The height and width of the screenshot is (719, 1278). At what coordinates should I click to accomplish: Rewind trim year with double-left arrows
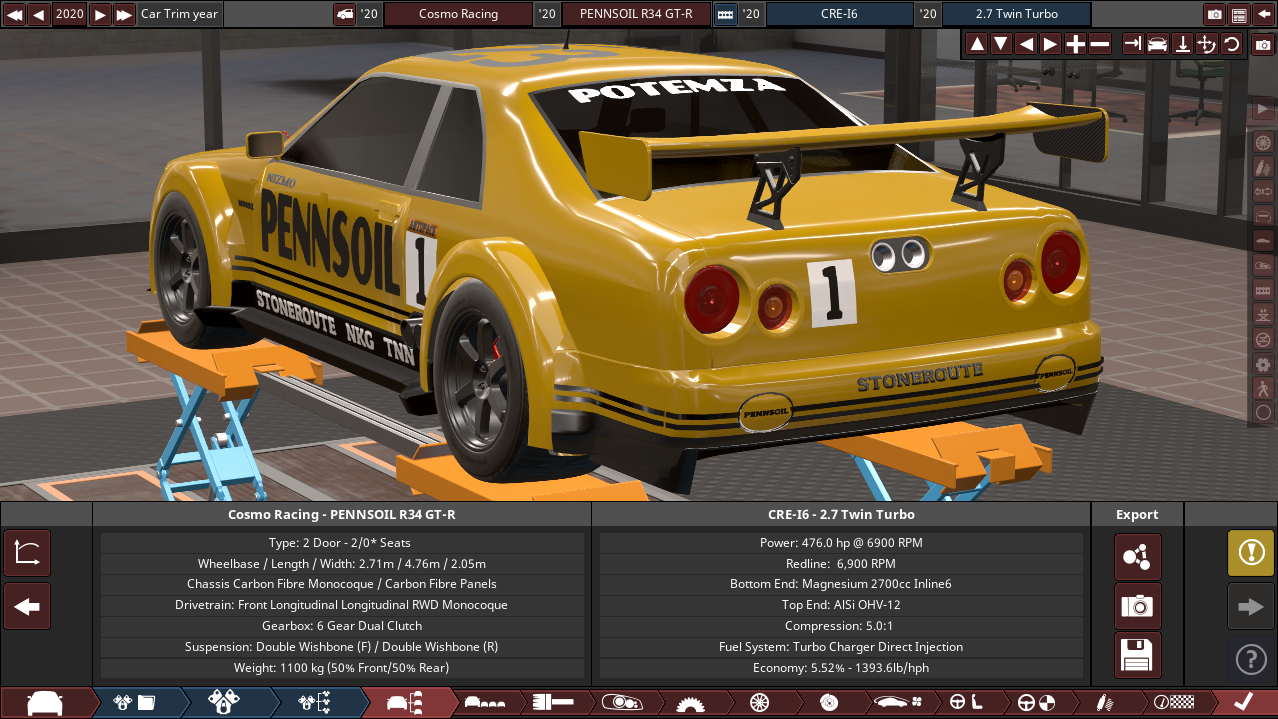(x=14, y=14)
